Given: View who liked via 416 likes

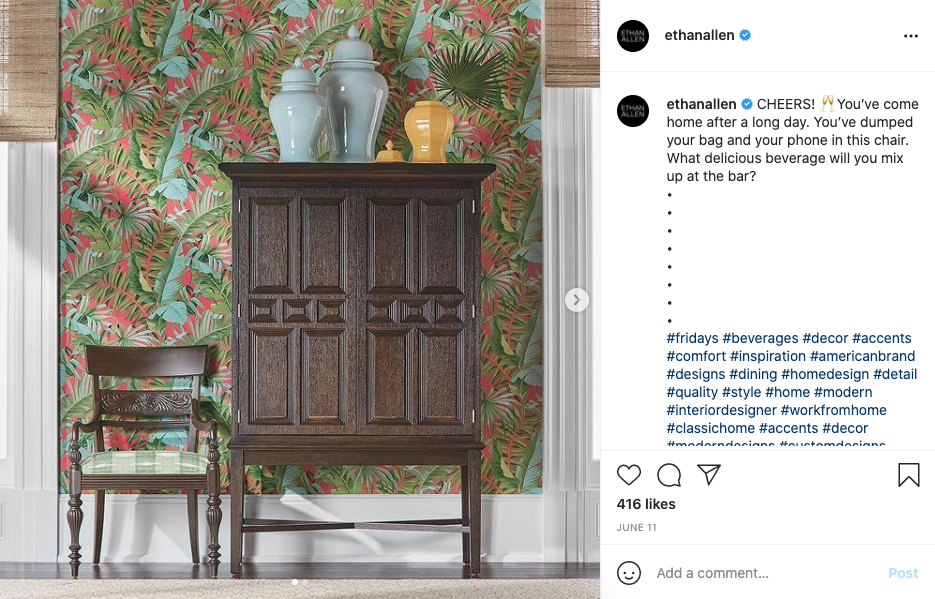Looking at the screenshot, I should click(x=646, y=504).
